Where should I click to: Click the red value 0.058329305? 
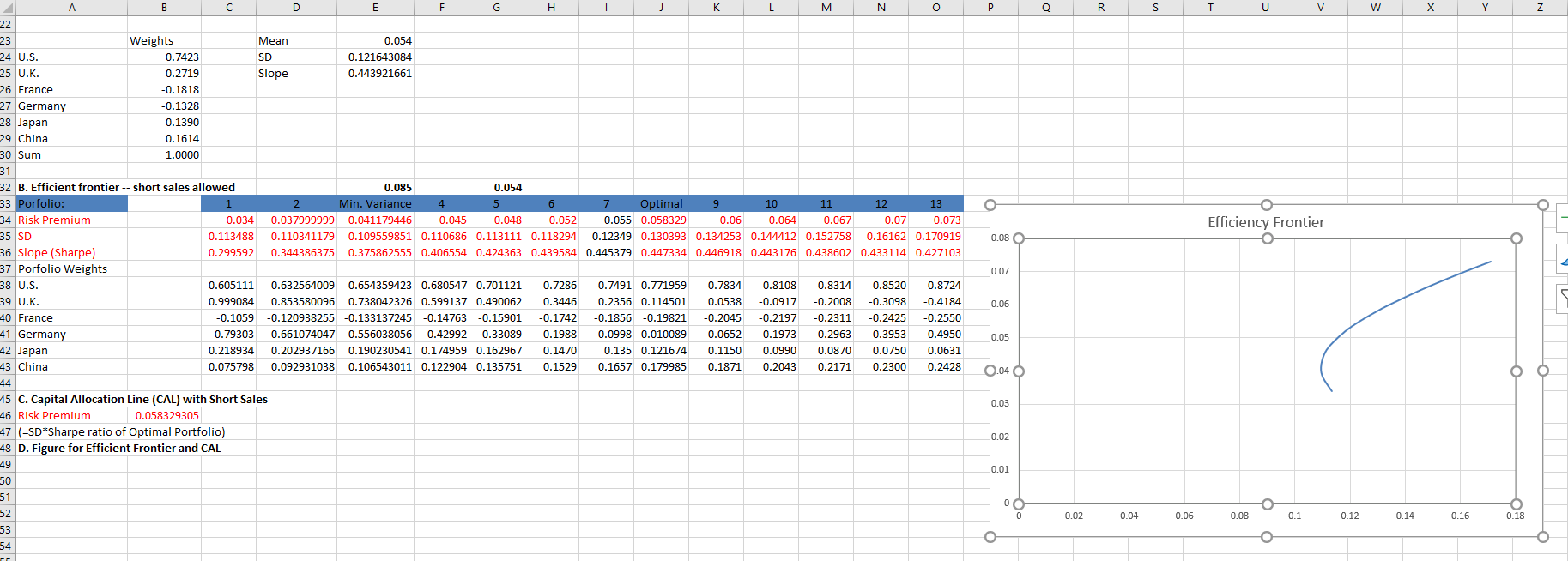(x=164, y=415)
